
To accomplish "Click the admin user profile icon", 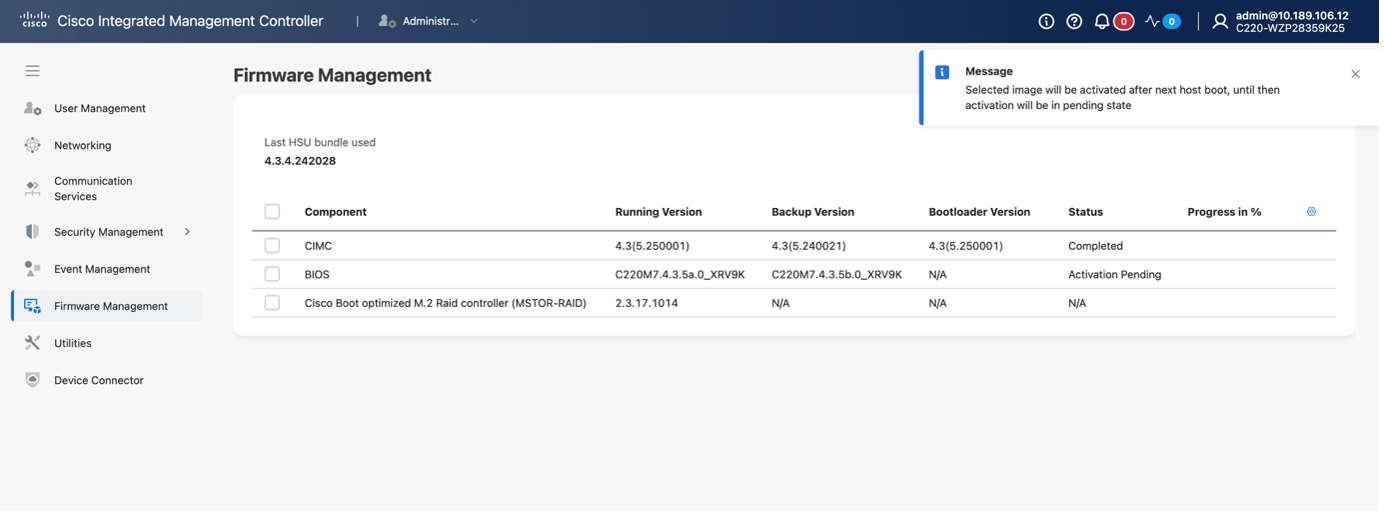I will tap(1219, 21).
